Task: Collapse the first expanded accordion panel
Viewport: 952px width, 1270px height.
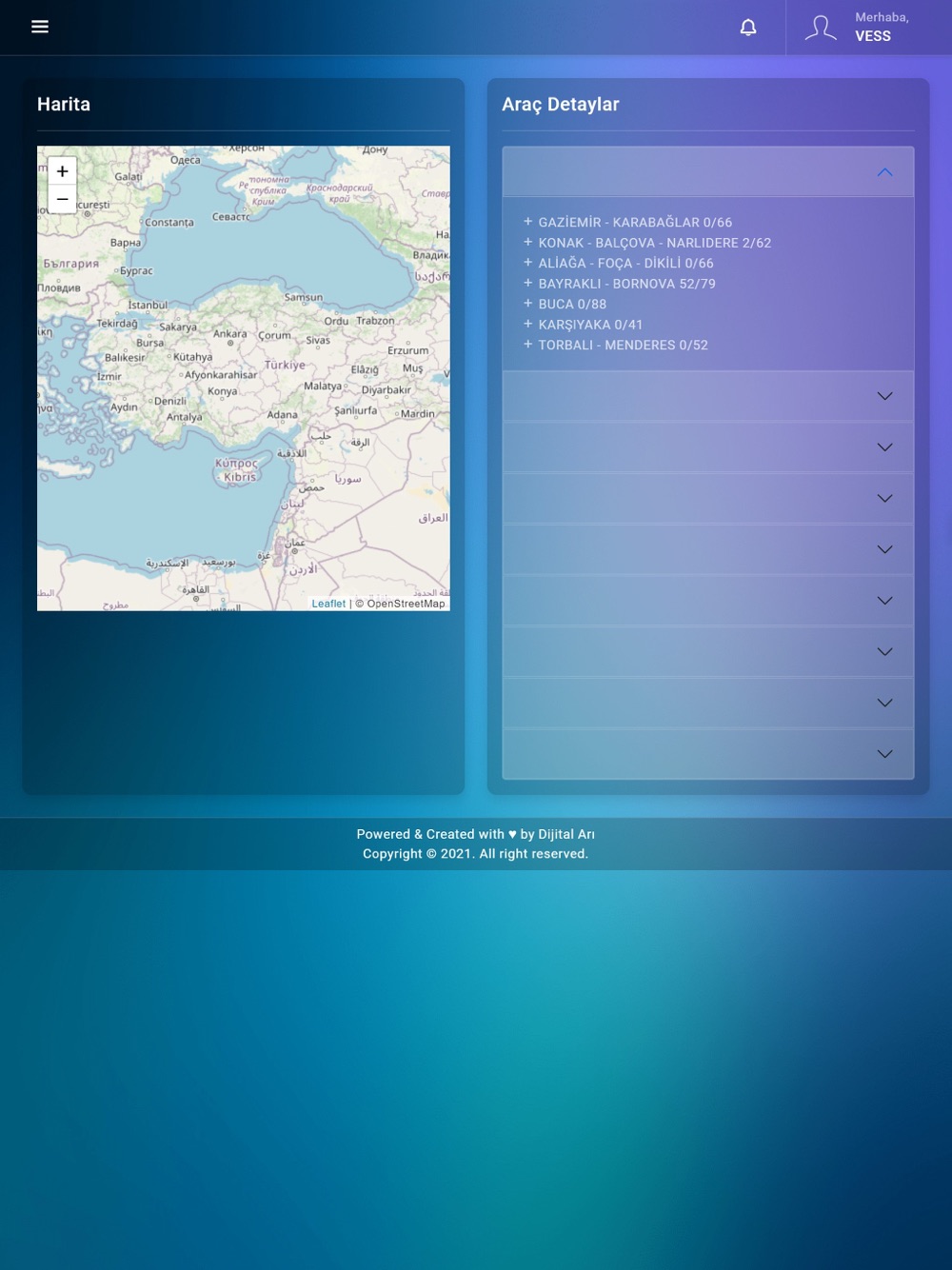Action: [x=884, y=172]
